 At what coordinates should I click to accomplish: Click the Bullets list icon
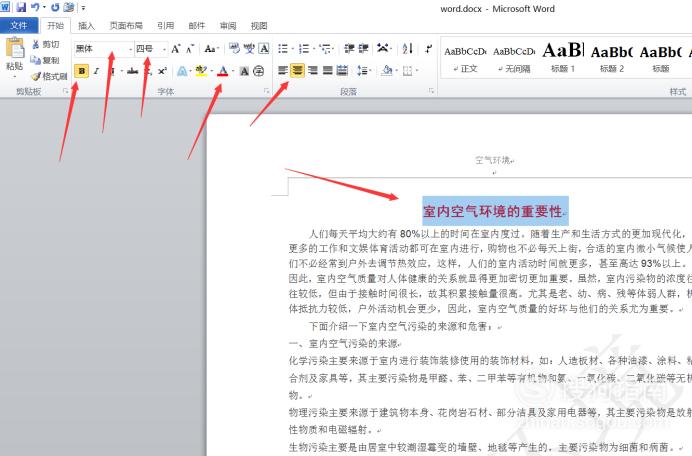[283, 49]
